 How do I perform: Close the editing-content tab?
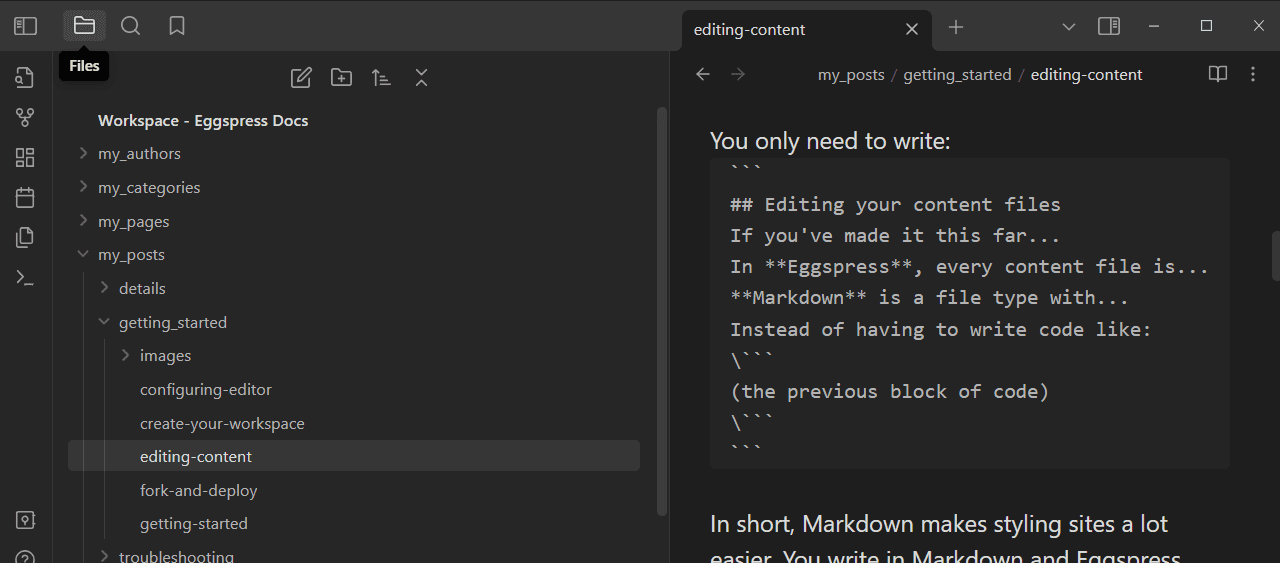point(912,30)
